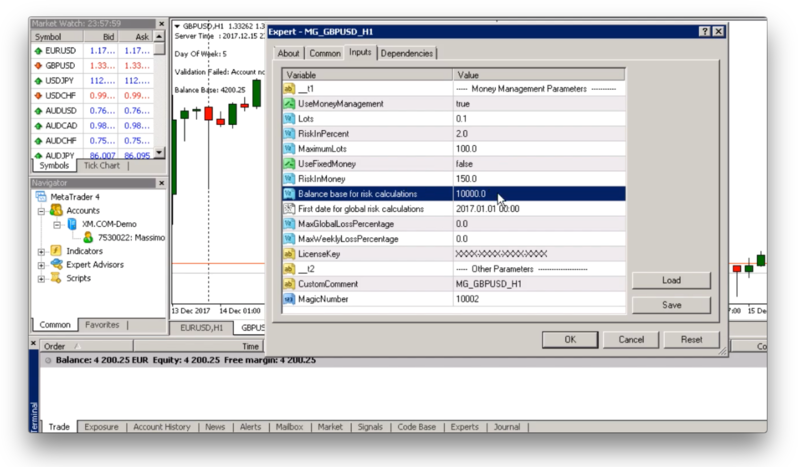Collapse the Accounts node in Navigator
This screenshot has width=800, height=467.
[x=41, y=211]
